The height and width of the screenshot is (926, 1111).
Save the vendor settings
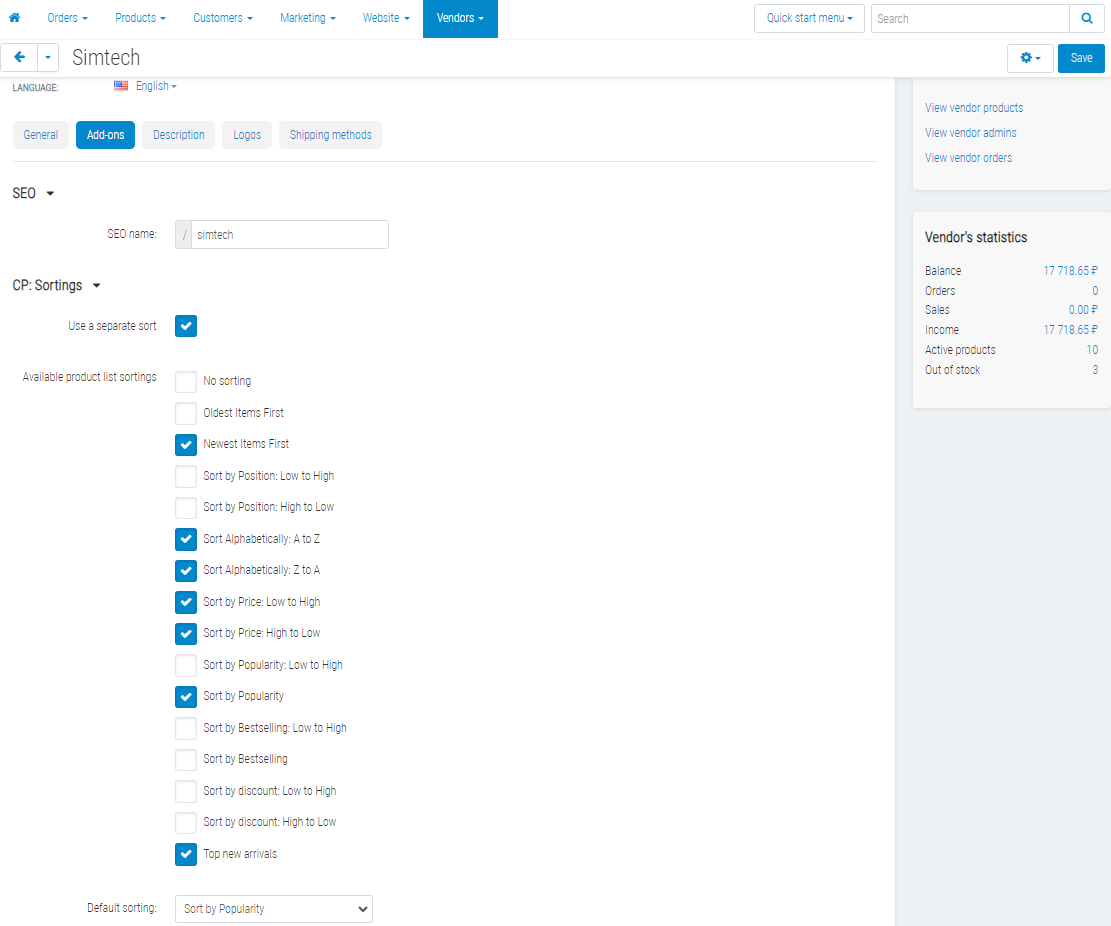(1081, 58)
